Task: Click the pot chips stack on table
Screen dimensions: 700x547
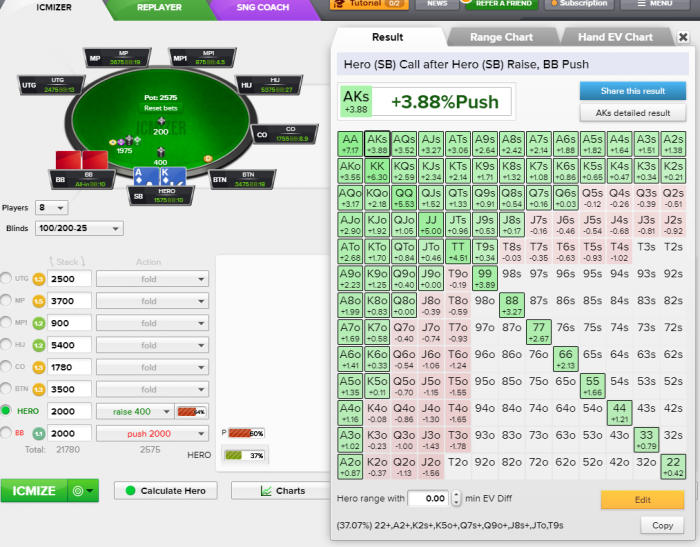Action: (x=161, y=121)
